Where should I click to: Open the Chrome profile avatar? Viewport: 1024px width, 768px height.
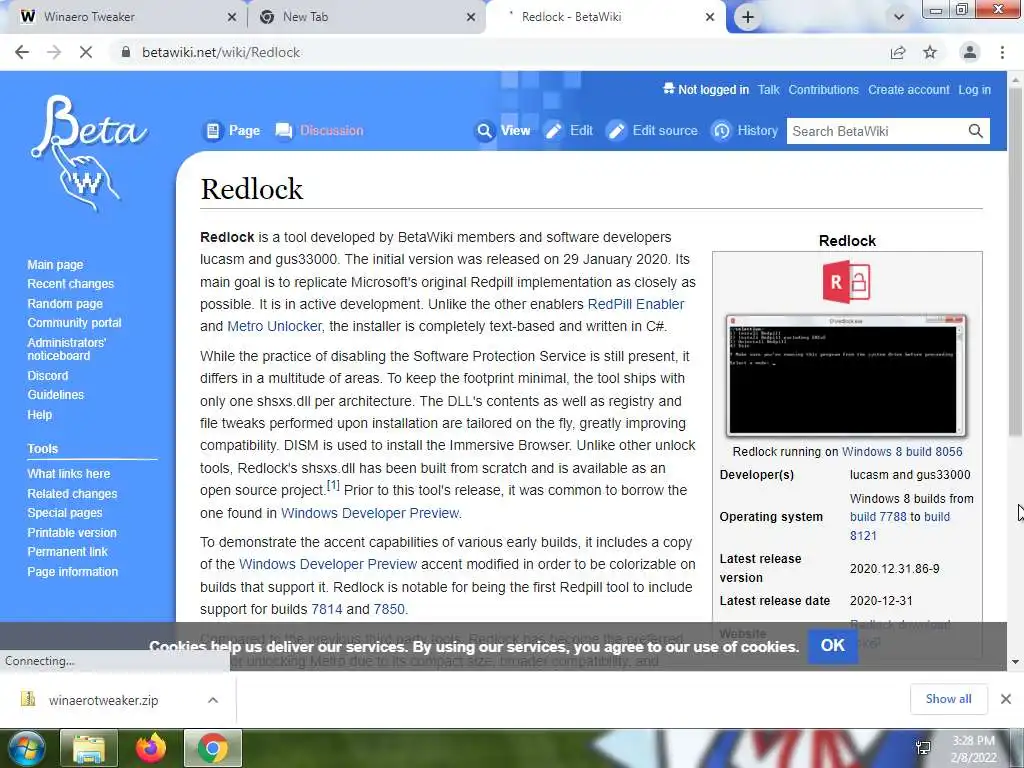pyautogui.click(x=970, y=52)
